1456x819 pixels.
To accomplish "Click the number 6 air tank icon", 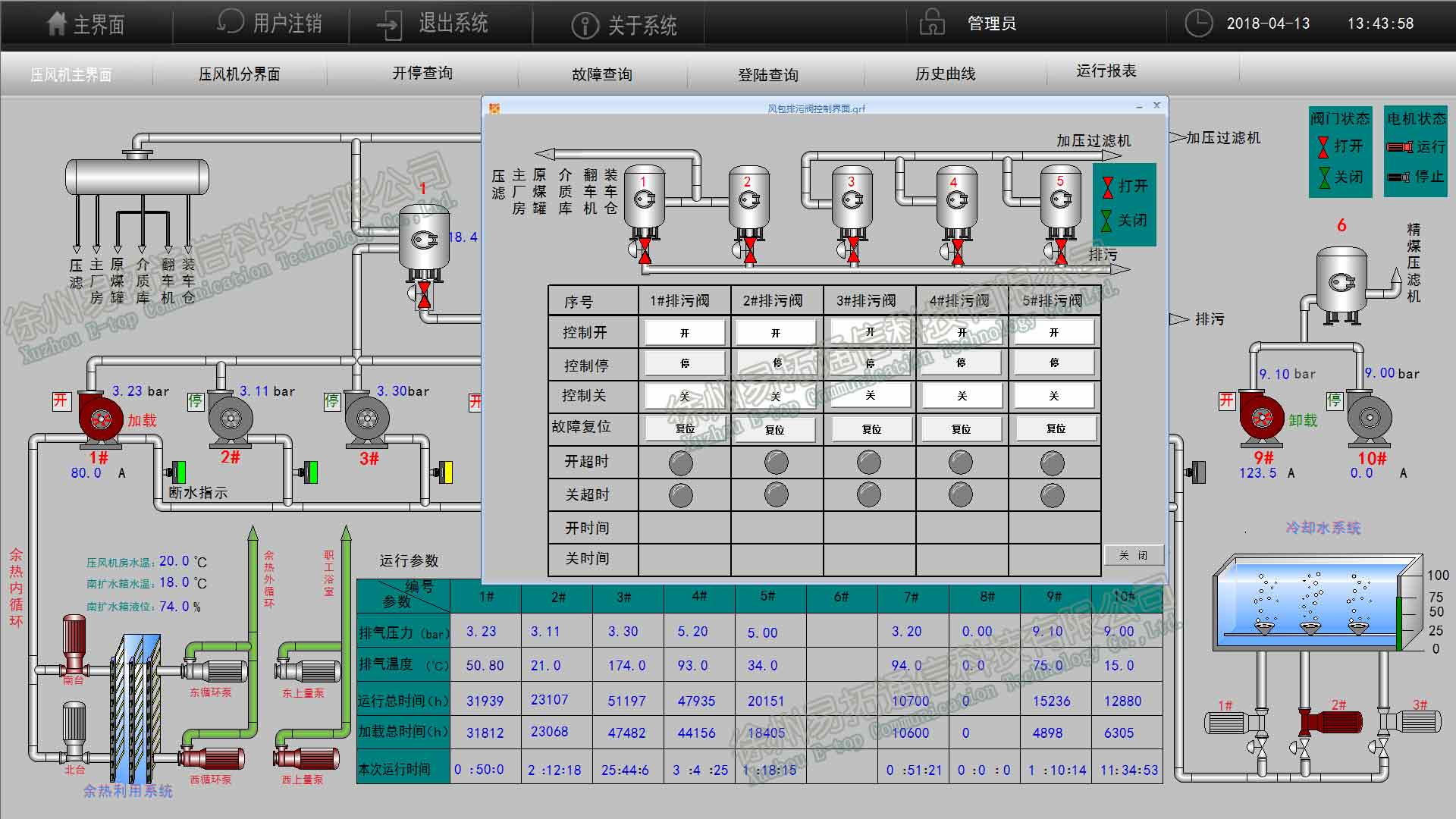I will tap(1341, 282).
